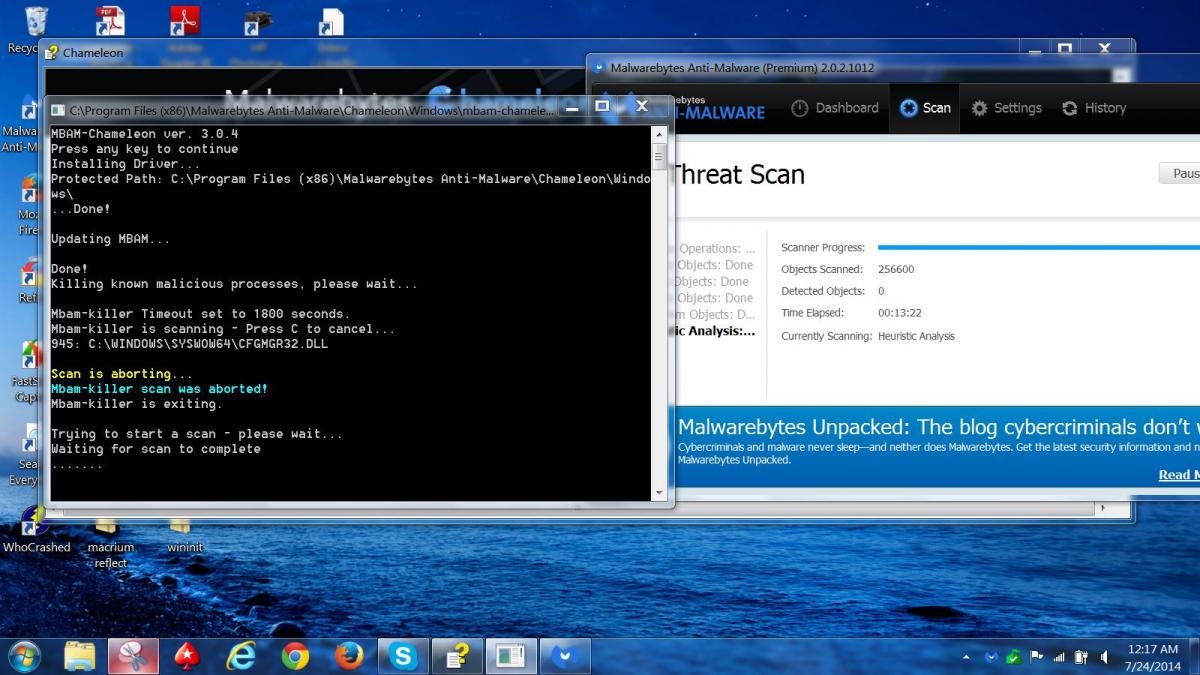1200x675 pixels.
Task: Show hidden system tray icons
Action: pos(966,658)
